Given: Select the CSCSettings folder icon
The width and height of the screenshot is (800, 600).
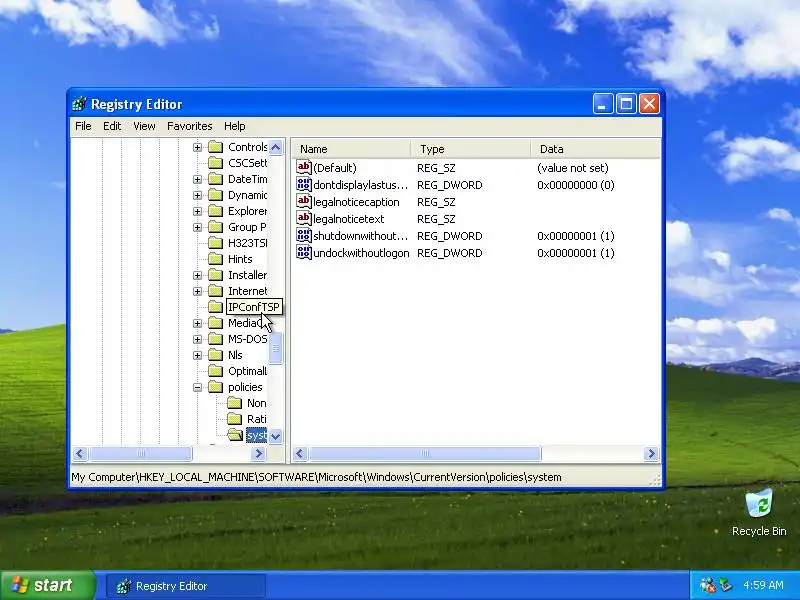Looking at the screenshot, I should [216, 163].
